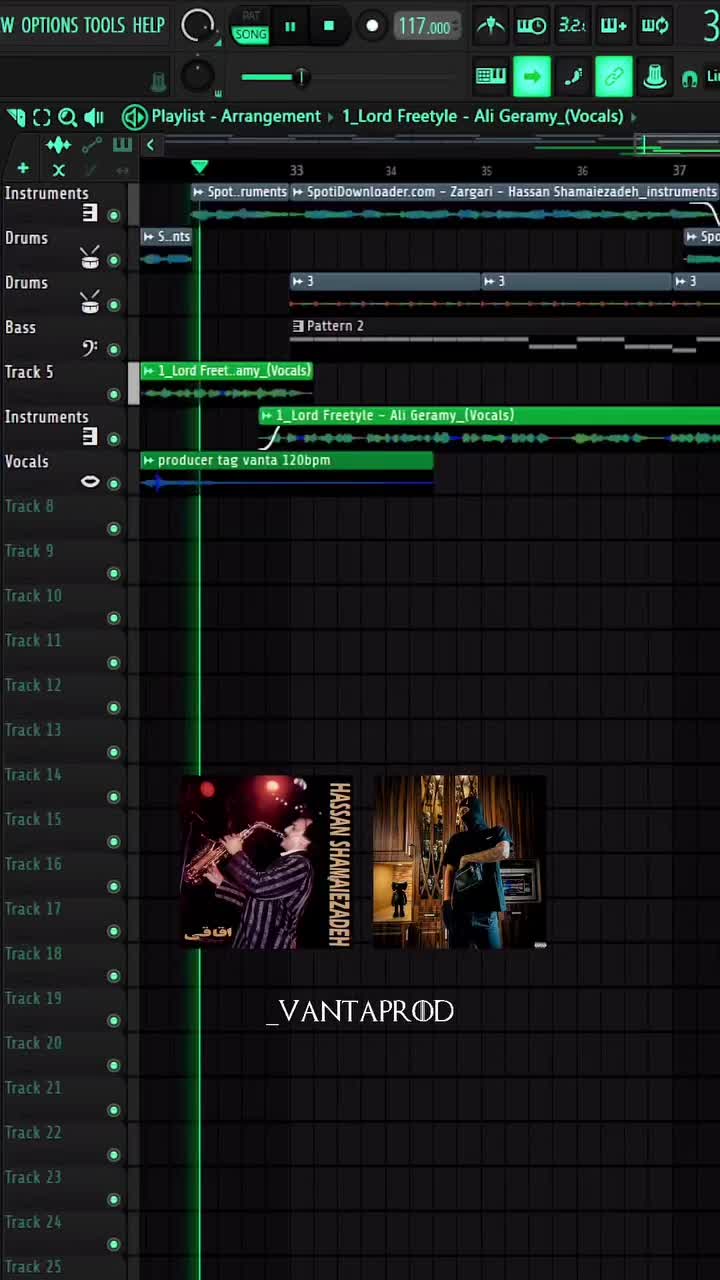Toggle the metronome icon

(490, 26)
